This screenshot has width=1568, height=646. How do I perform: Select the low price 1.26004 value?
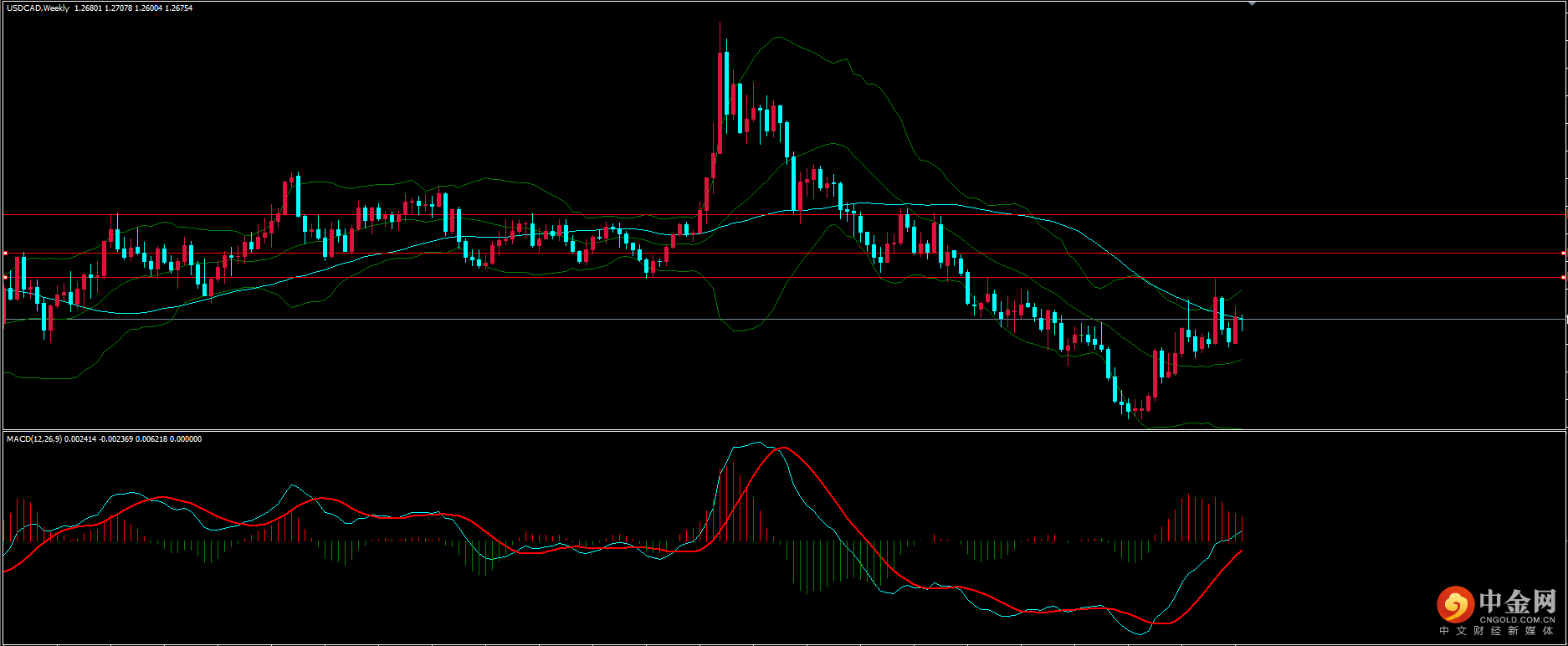[148, 8]
